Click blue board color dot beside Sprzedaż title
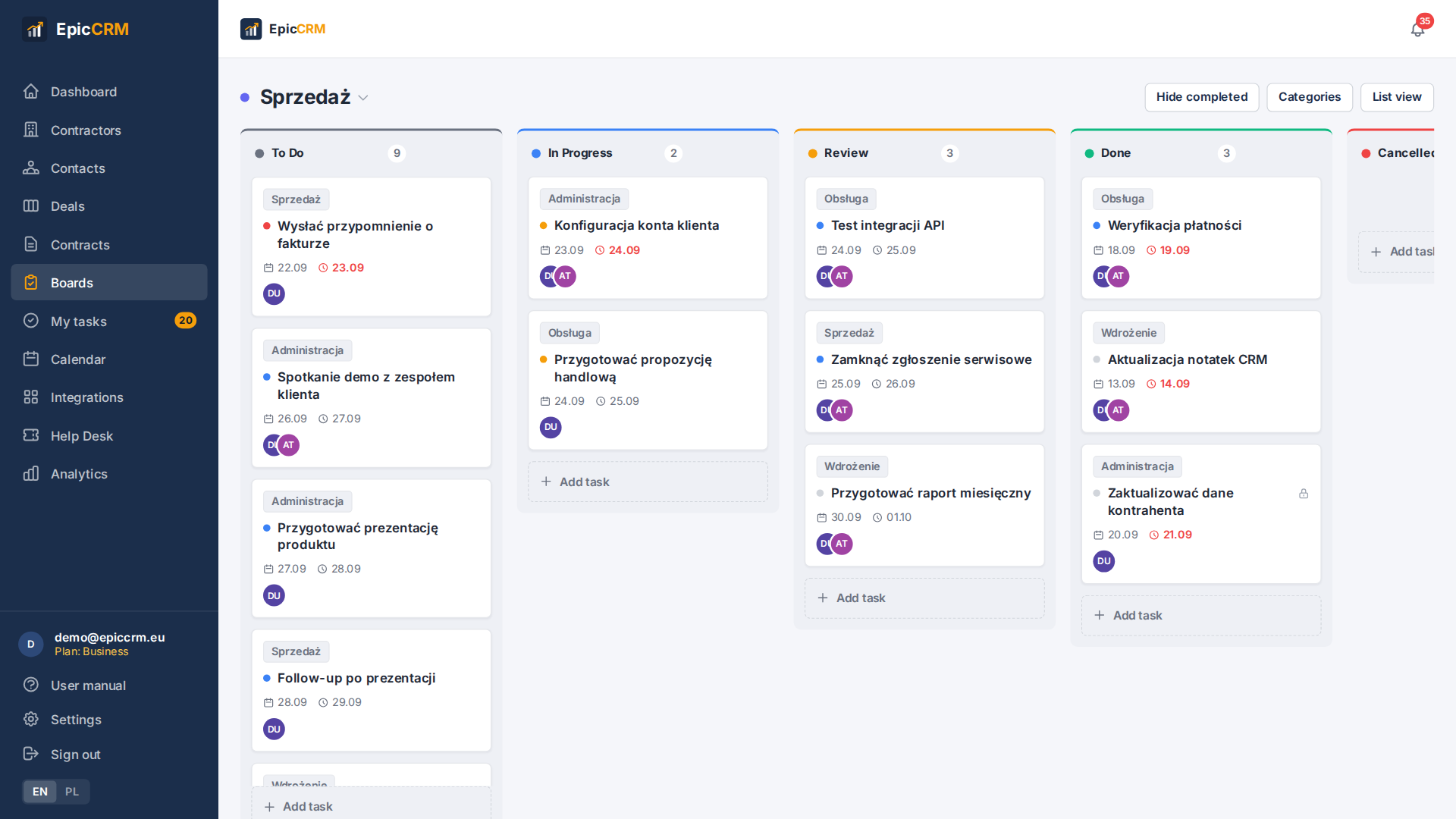 pyautogui.click(x=245, y=97)
